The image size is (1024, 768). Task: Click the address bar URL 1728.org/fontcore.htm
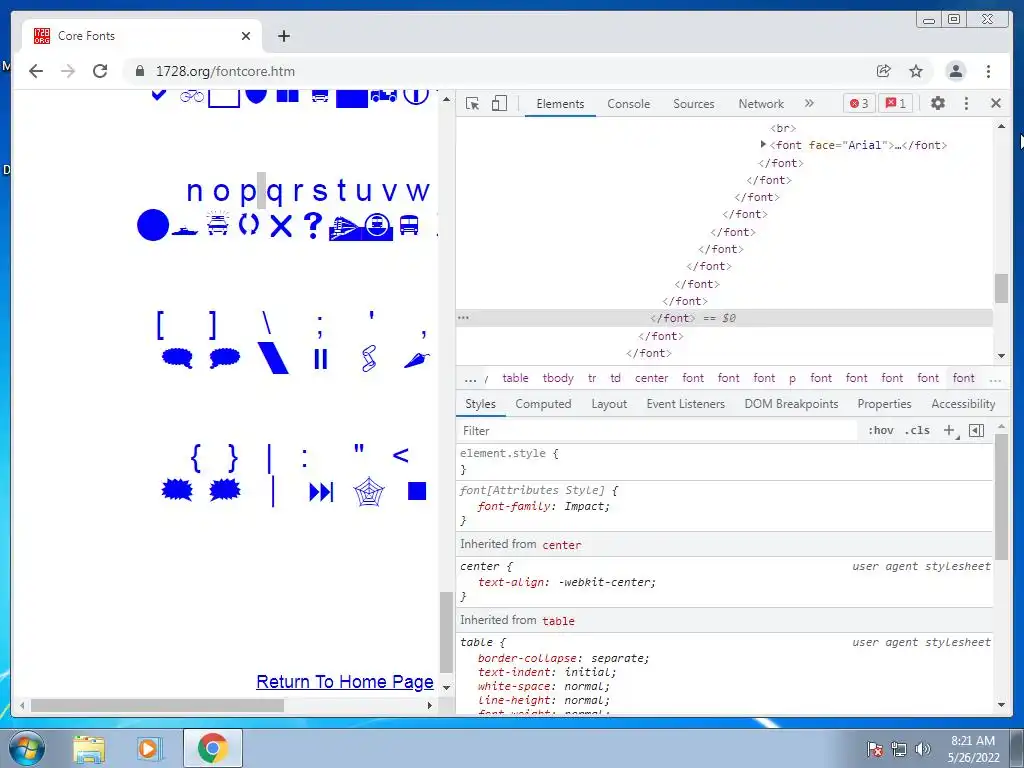click(x=225, y=71)
